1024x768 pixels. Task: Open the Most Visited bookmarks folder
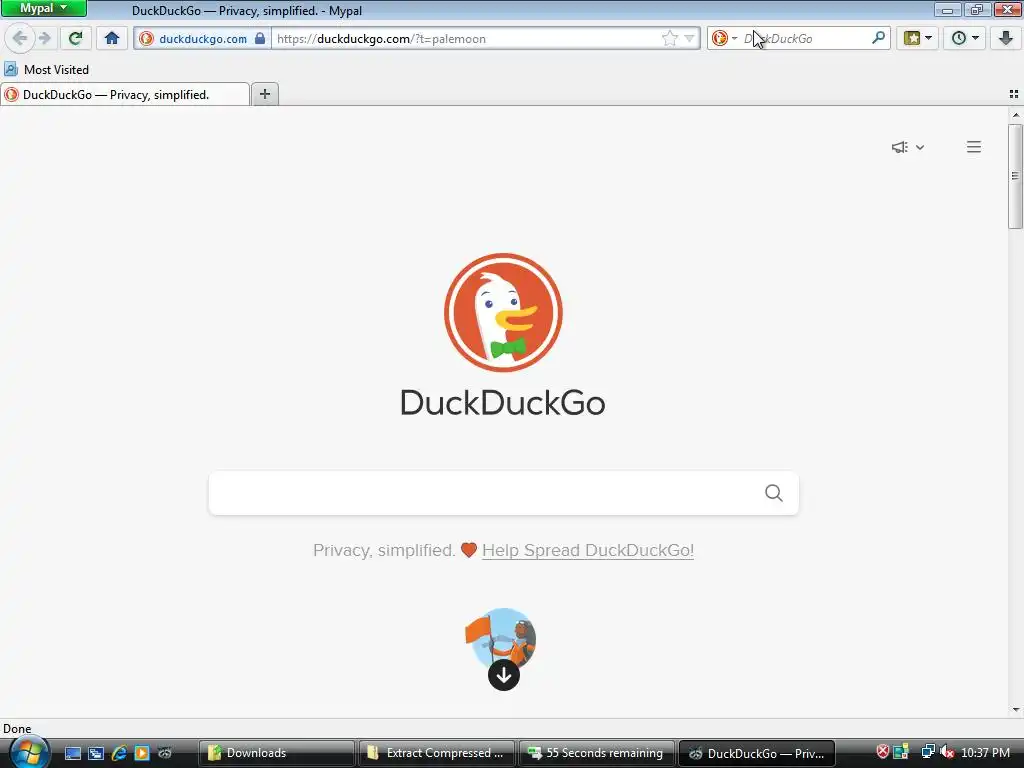coord(46,69)
